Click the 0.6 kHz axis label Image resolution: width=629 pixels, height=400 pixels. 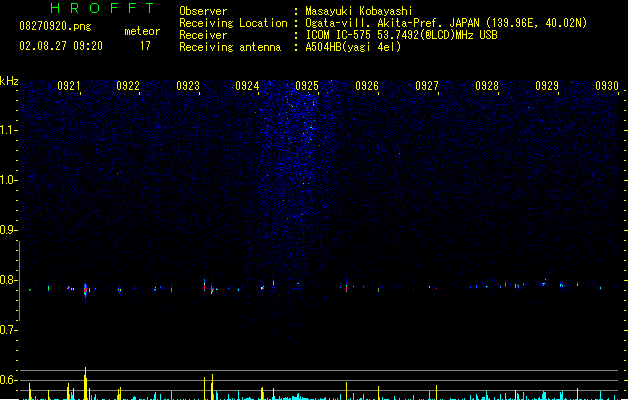coord(8,380)
